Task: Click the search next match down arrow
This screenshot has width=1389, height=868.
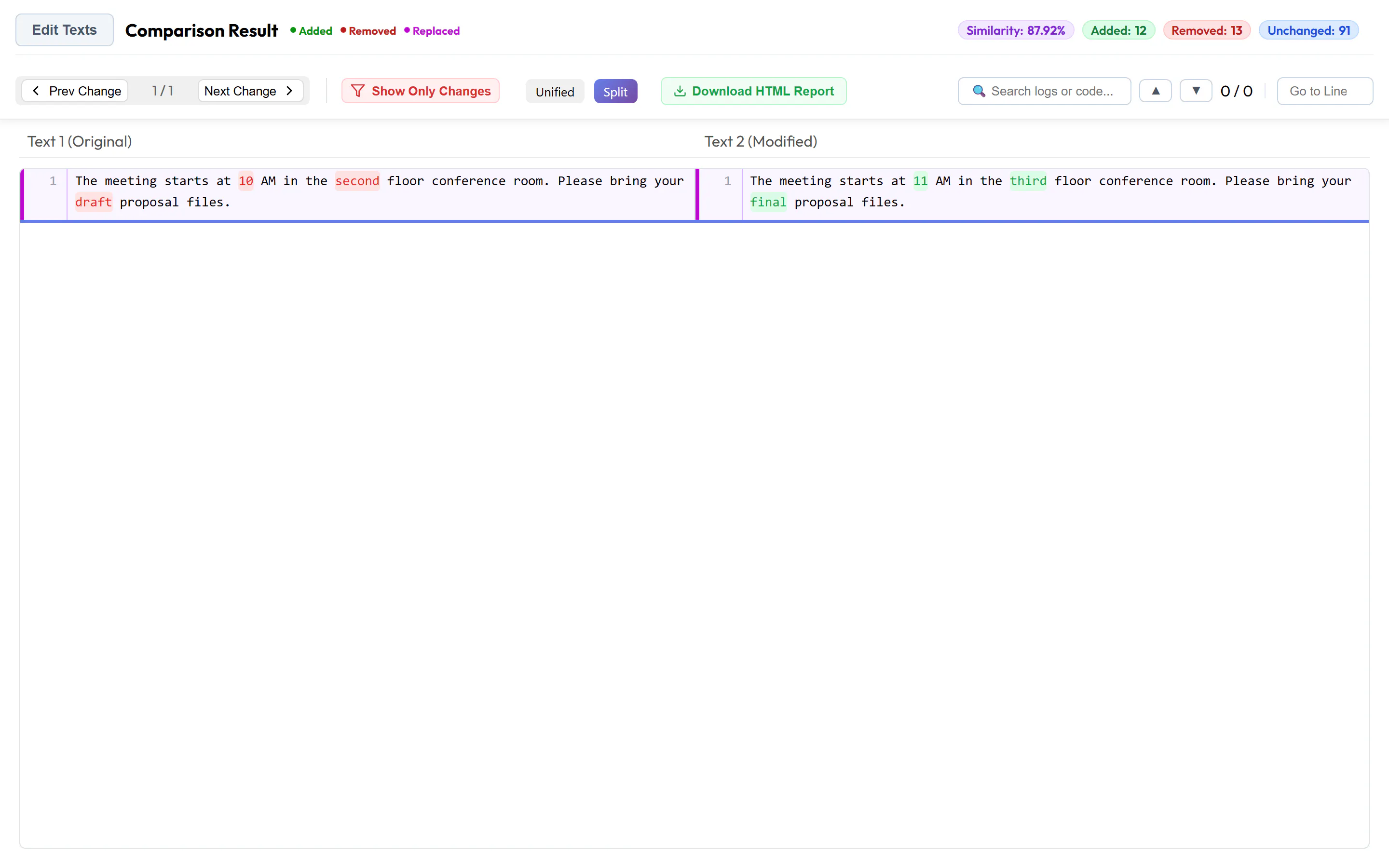Action: point(1196,91)
